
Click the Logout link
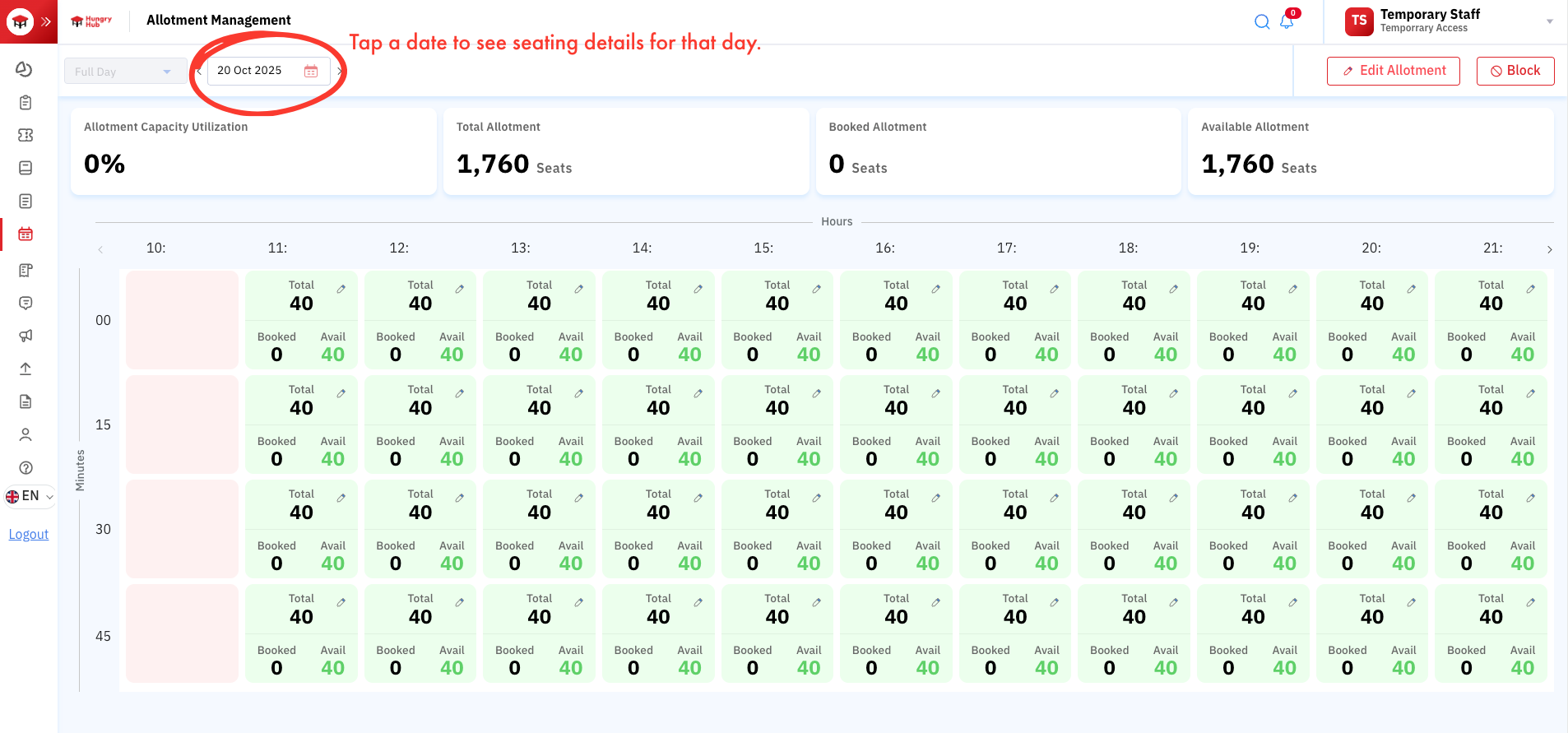click(x=29, y=534)
